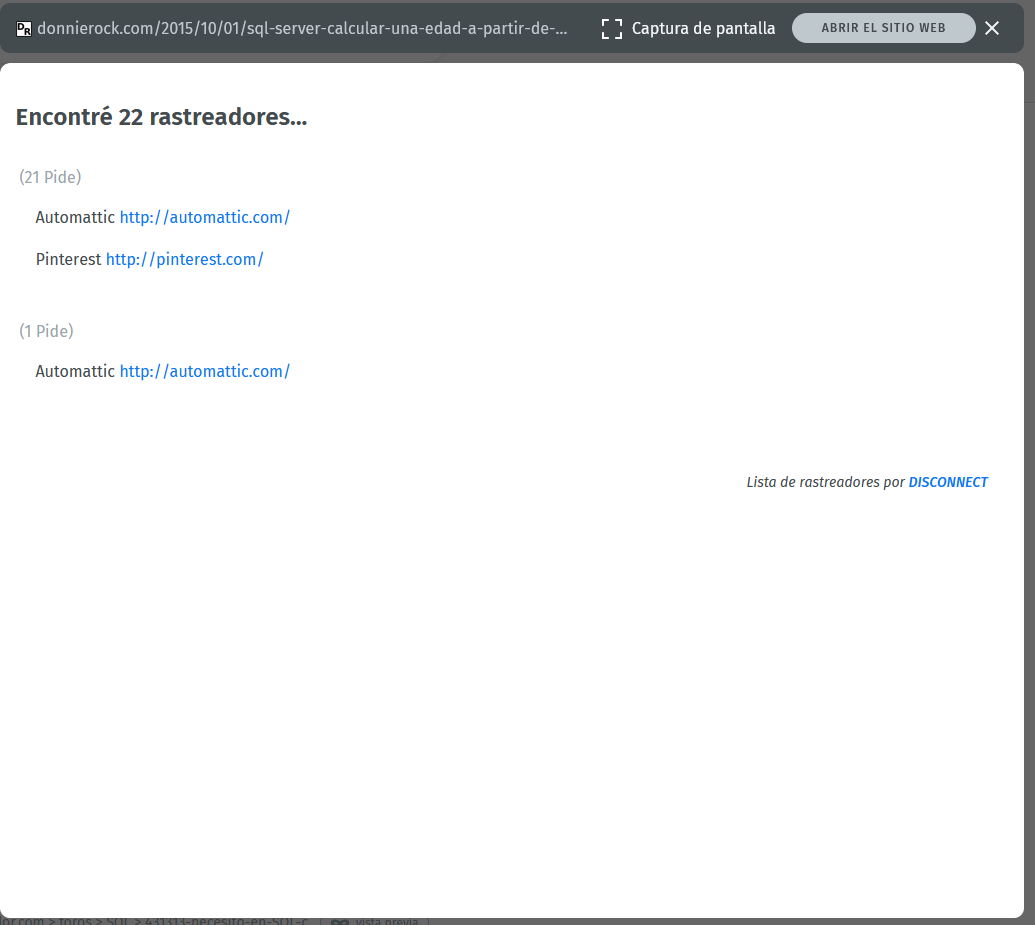Click the Encontré 22 rastreadores heading
This screenshot has height=925, width=1035.
coord(161,117)
